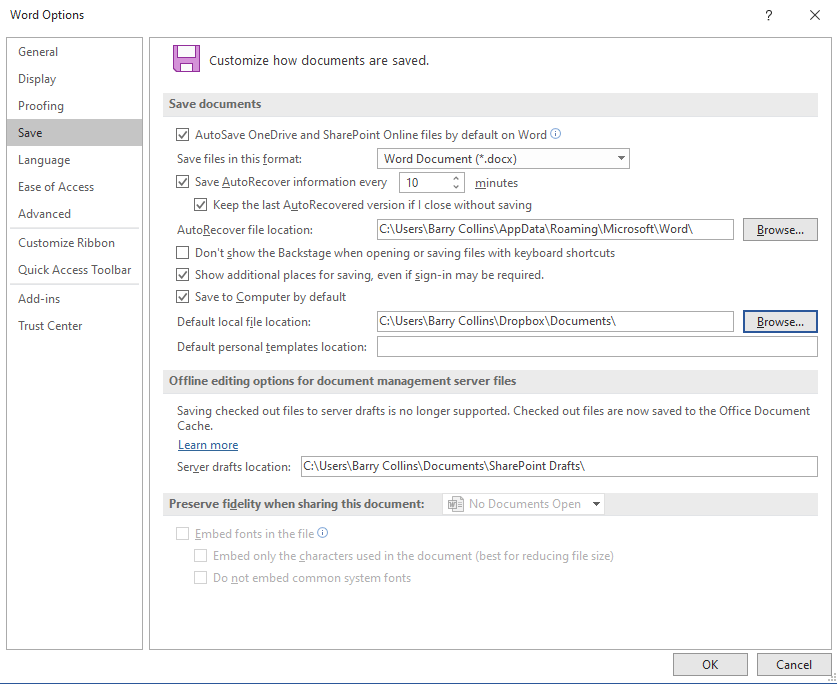Click the Preserve fidelity when sharing heading text
This screenshot has width=837, height=684.
click(297, 504)
